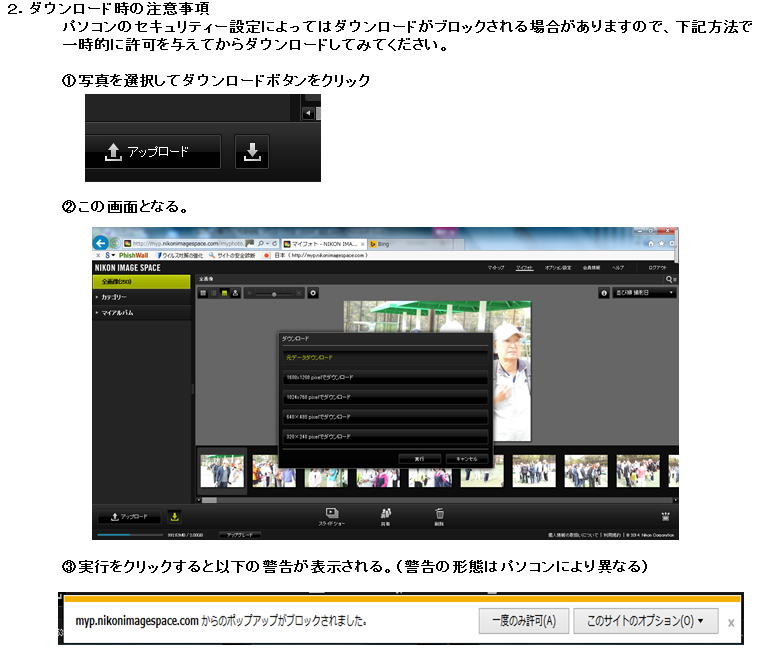Screen dimensions: 775x653
Task: Click the アップグレード button
Action: [x=240, y=535]
